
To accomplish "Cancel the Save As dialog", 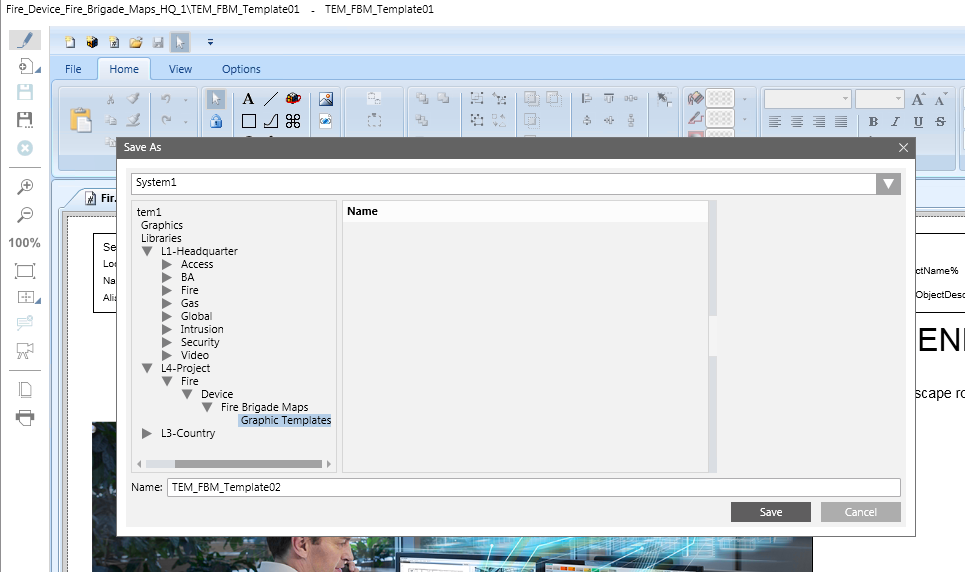I will coord(860,512).
